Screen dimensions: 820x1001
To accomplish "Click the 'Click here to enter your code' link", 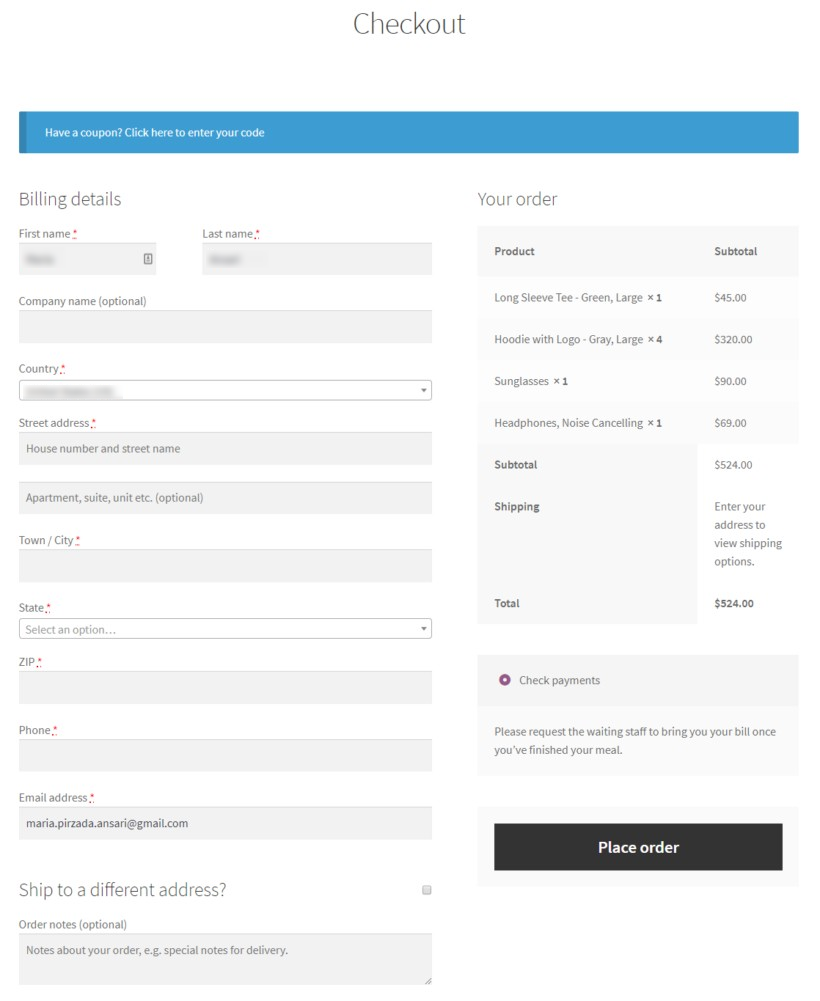I will [x=192, y=132].
